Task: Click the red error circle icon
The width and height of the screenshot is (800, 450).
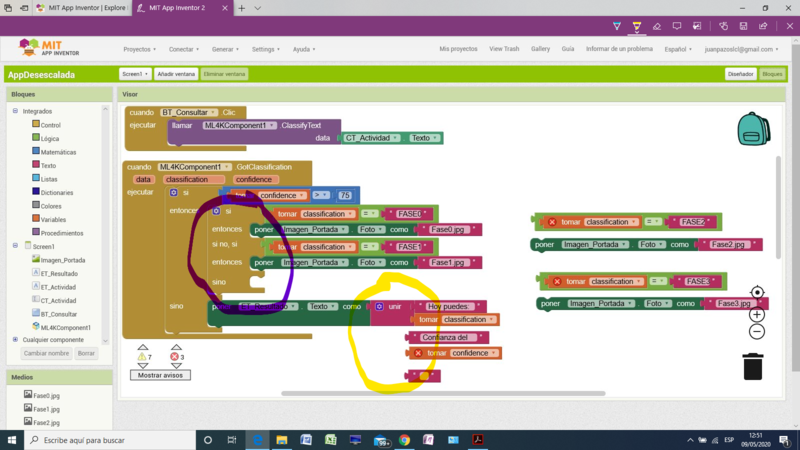Action: (176, 356)
